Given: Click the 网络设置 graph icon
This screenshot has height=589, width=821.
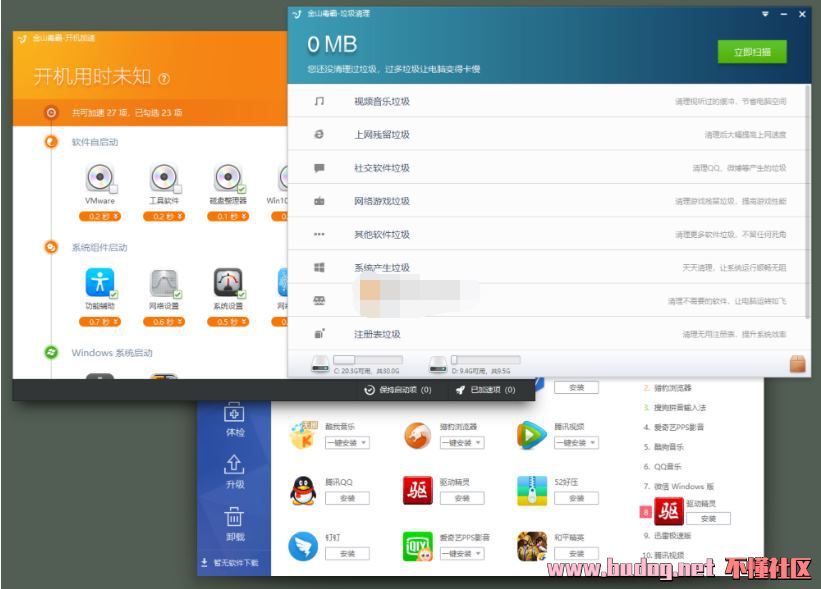Looking at the screenshot, I should point(164,282).
